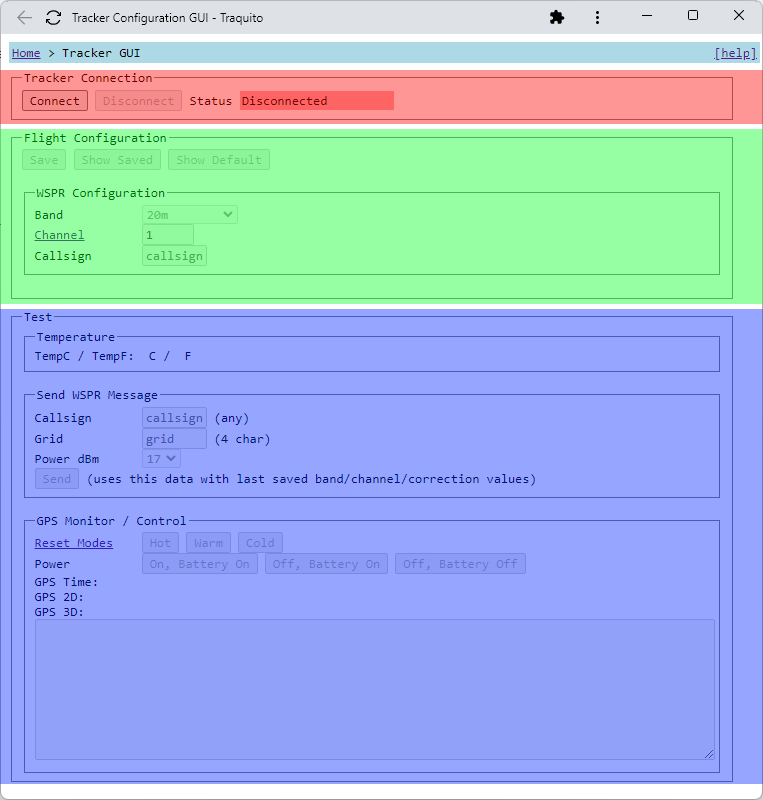
Task: Follow the Home breadcrumb link
Action: coord(26,53)
